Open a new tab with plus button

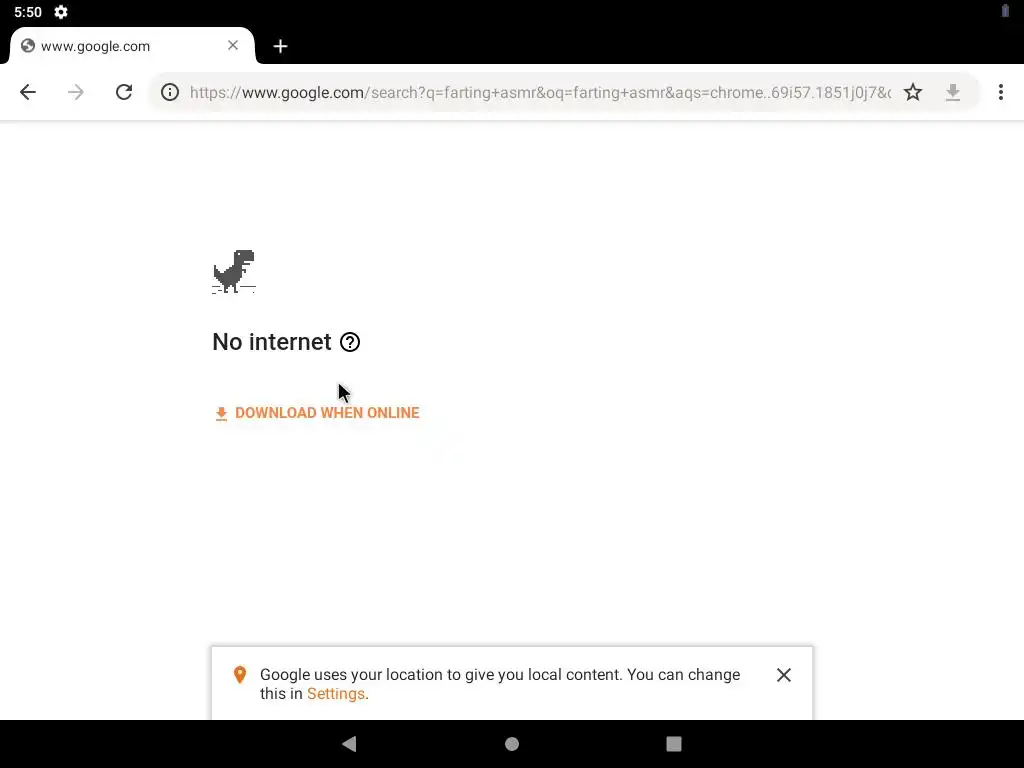(x=280, y=46)
